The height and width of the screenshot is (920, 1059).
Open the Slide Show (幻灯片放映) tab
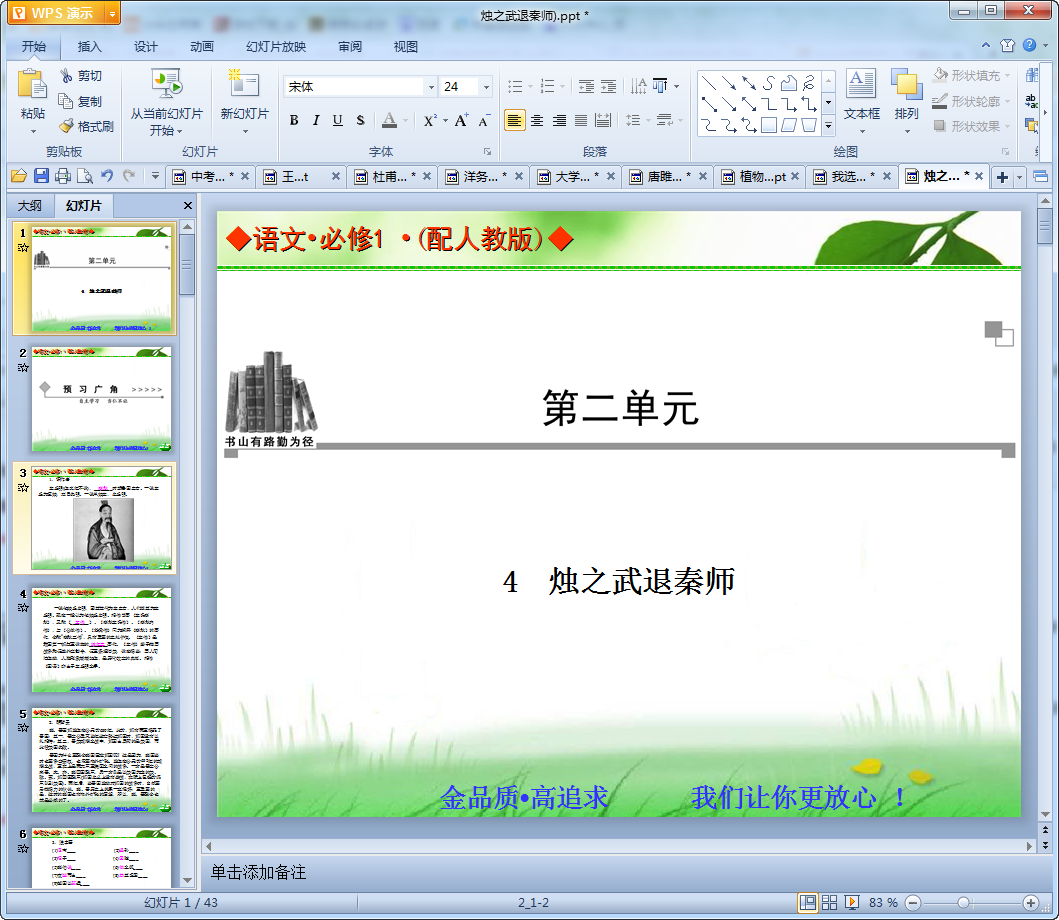pos(276,47)
